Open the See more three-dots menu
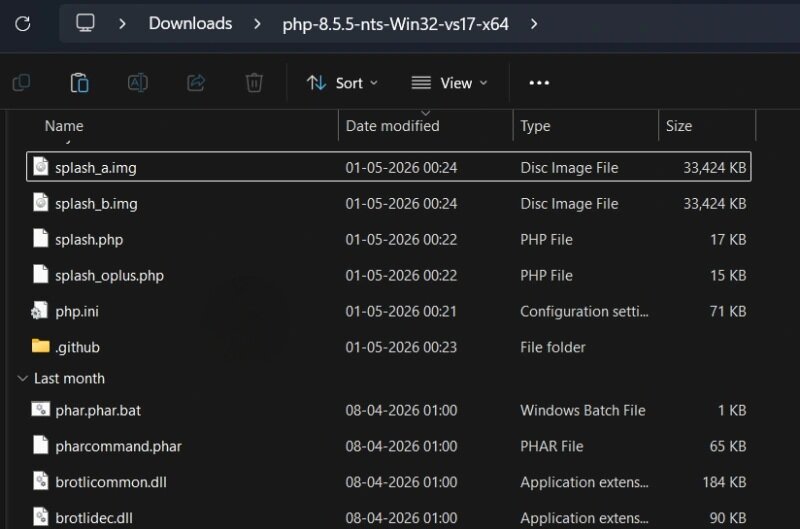 tap(539, 83)
